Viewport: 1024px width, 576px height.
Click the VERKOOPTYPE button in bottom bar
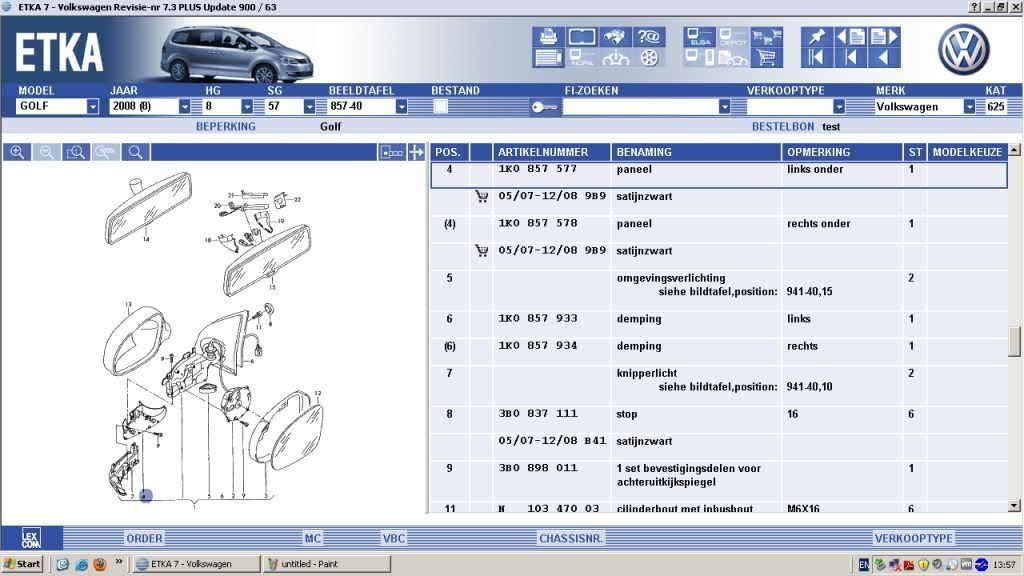(914, 538)
